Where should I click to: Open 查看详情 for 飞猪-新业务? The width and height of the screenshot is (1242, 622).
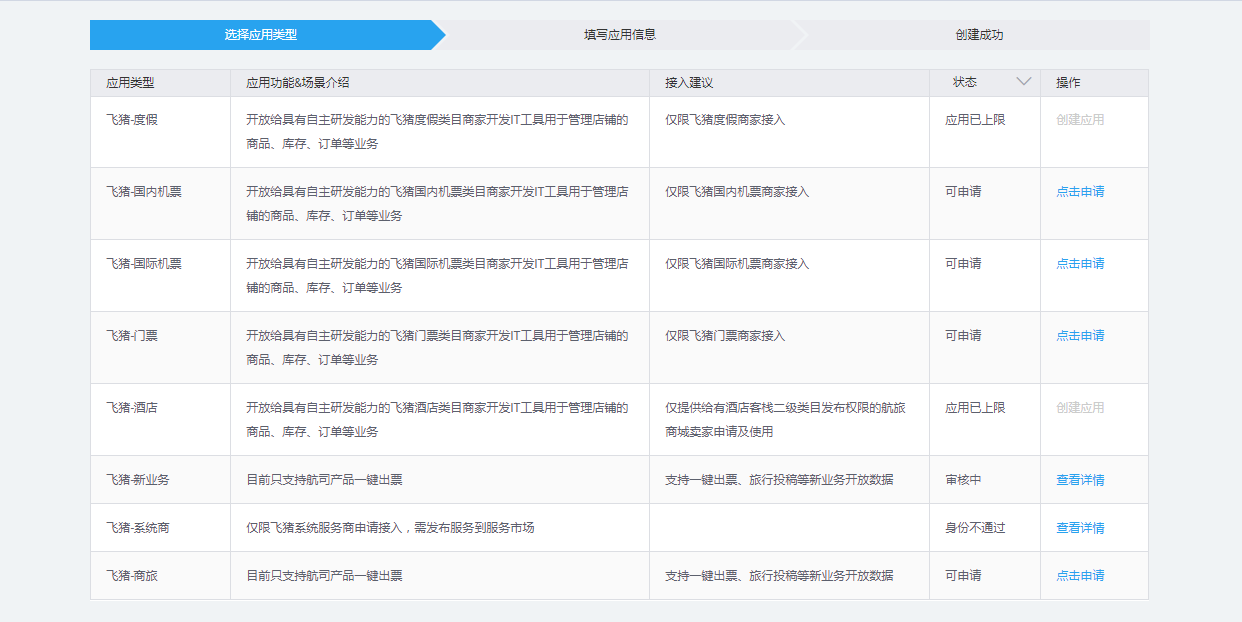pos(1080,480)
